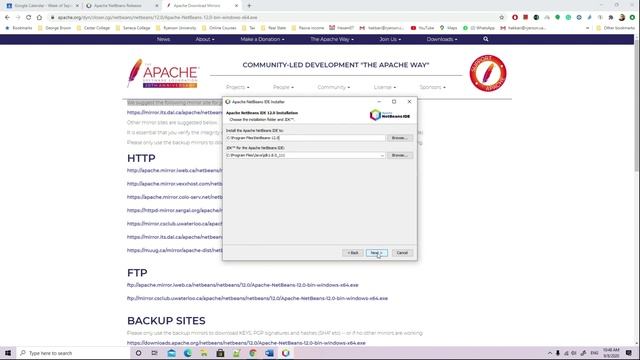
Task: Open the WhatsApp bookmark
Action: point(479,28)
